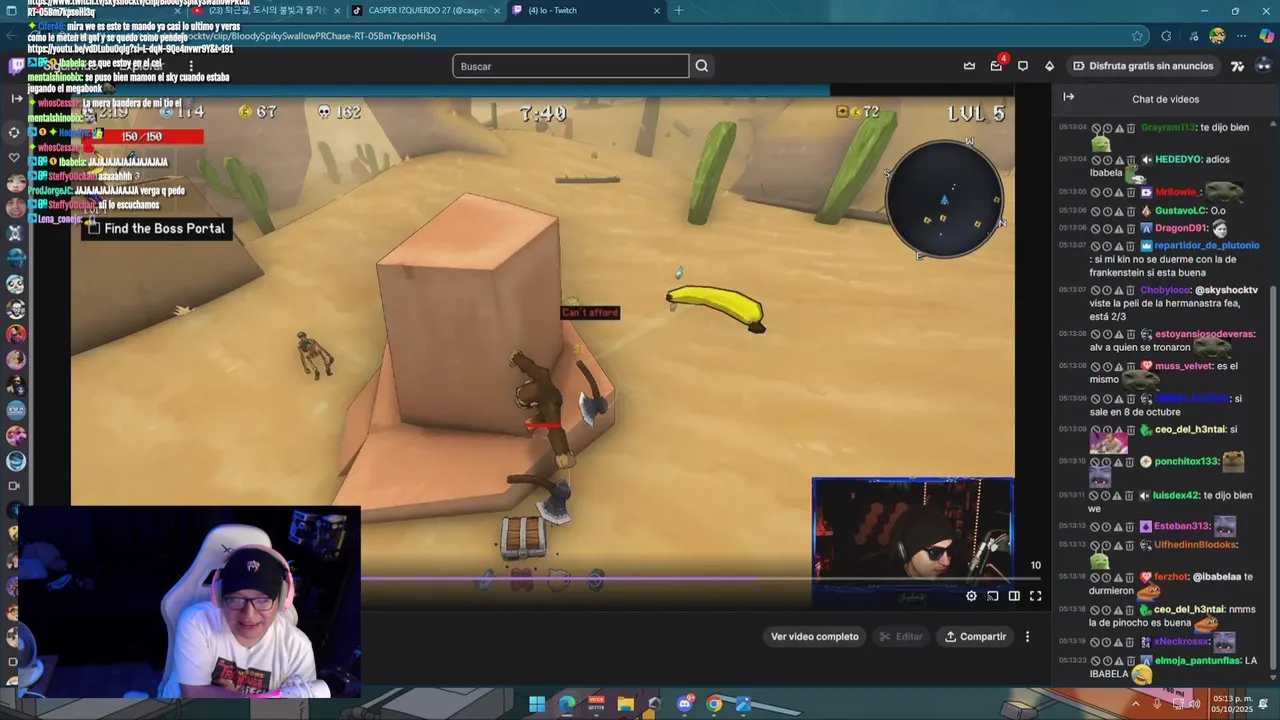Viewport: 1280px width, 720px height.
Task: Click the Compartir share button
Action: (976, 636)
